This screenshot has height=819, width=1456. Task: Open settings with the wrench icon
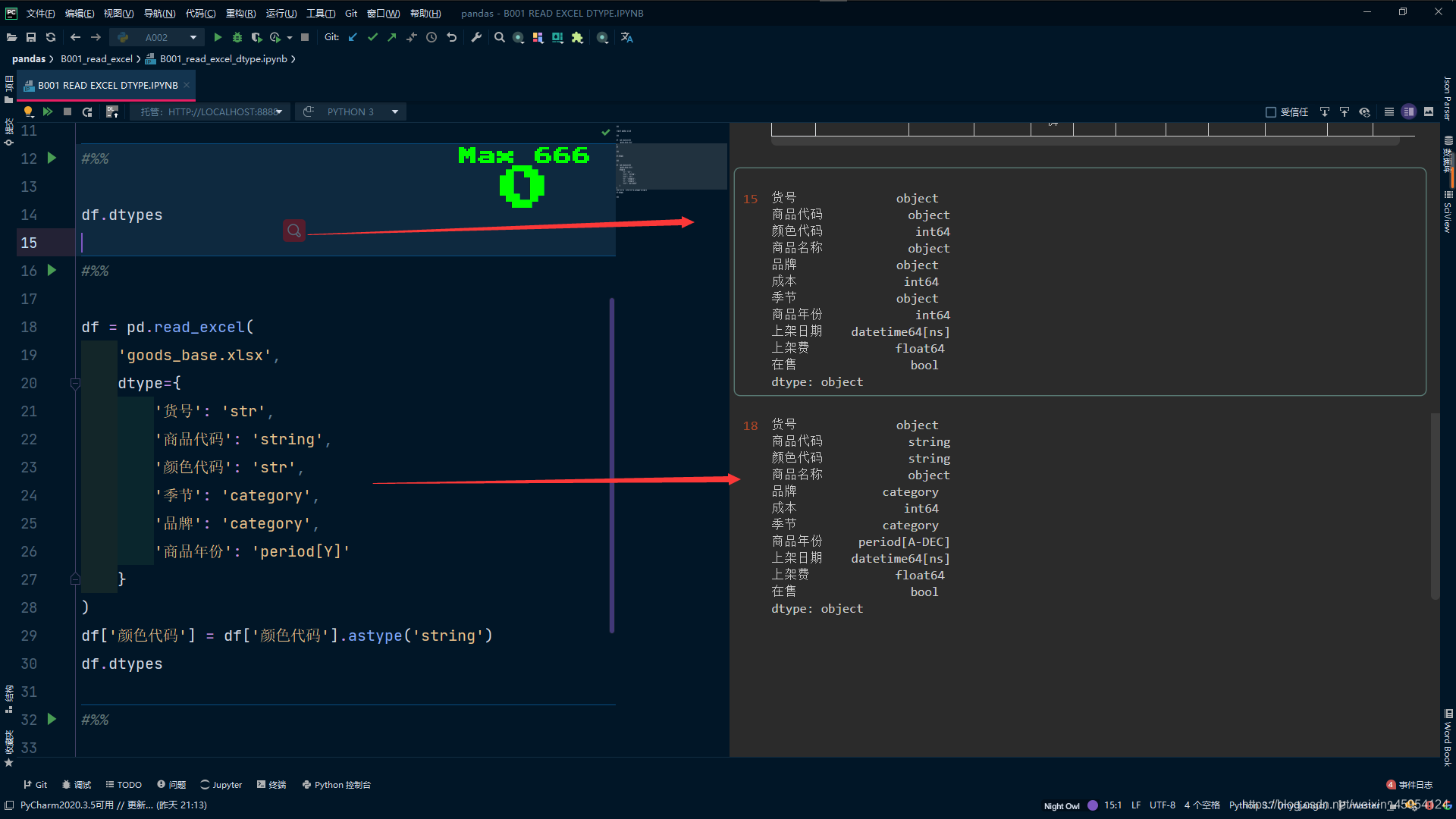coord(476,37)
